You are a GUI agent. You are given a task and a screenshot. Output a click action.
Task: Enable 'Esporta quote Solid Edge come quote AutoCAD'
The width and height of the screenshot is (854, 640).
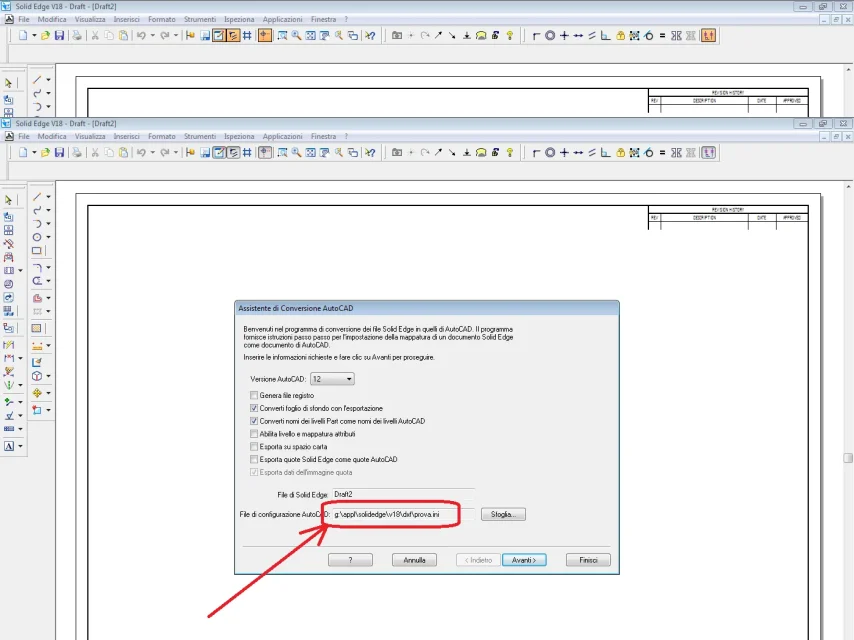tap(254, 459)
